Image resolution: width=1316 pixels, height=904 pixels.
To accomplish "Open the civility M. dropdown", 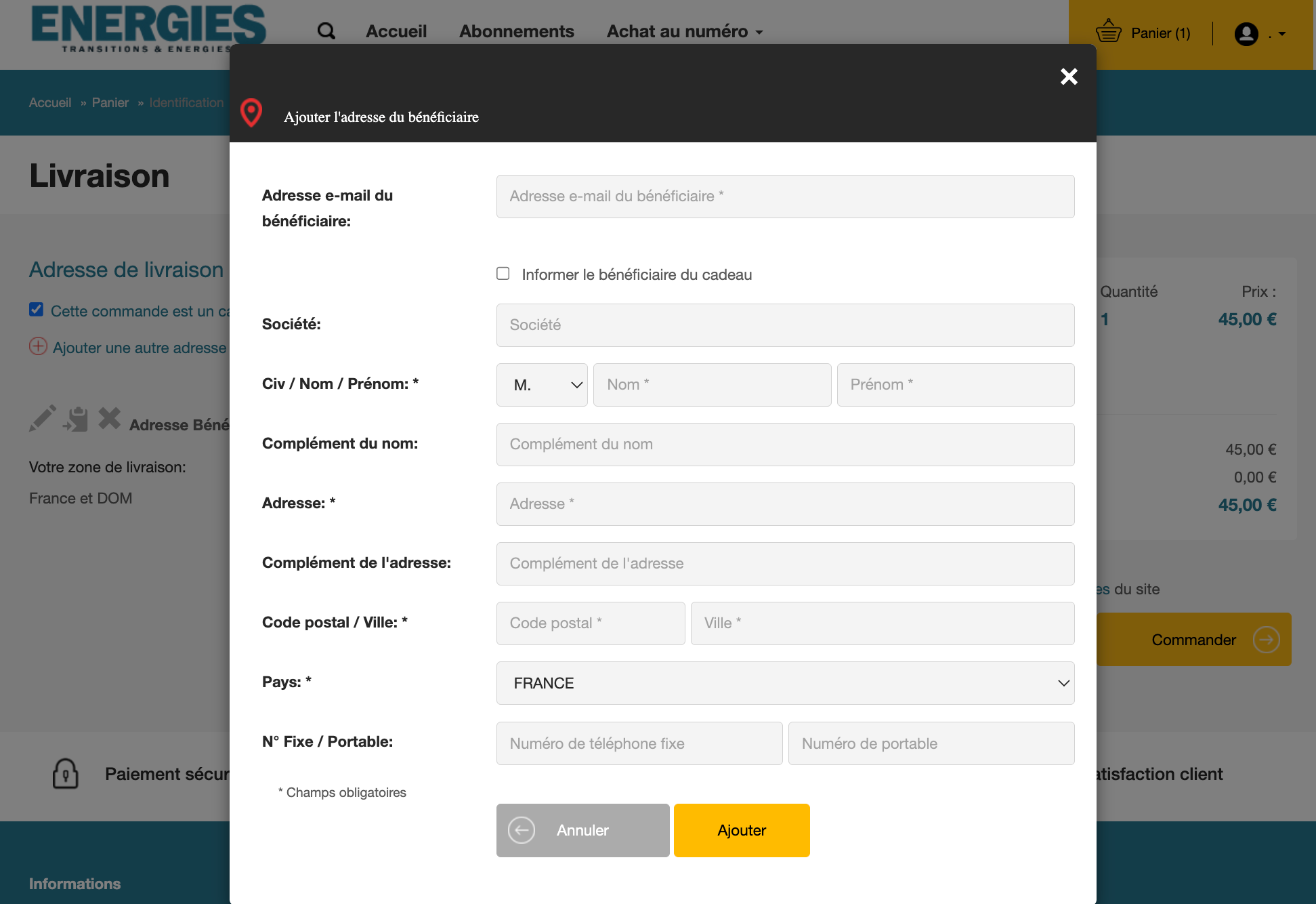I will point(542,385).
